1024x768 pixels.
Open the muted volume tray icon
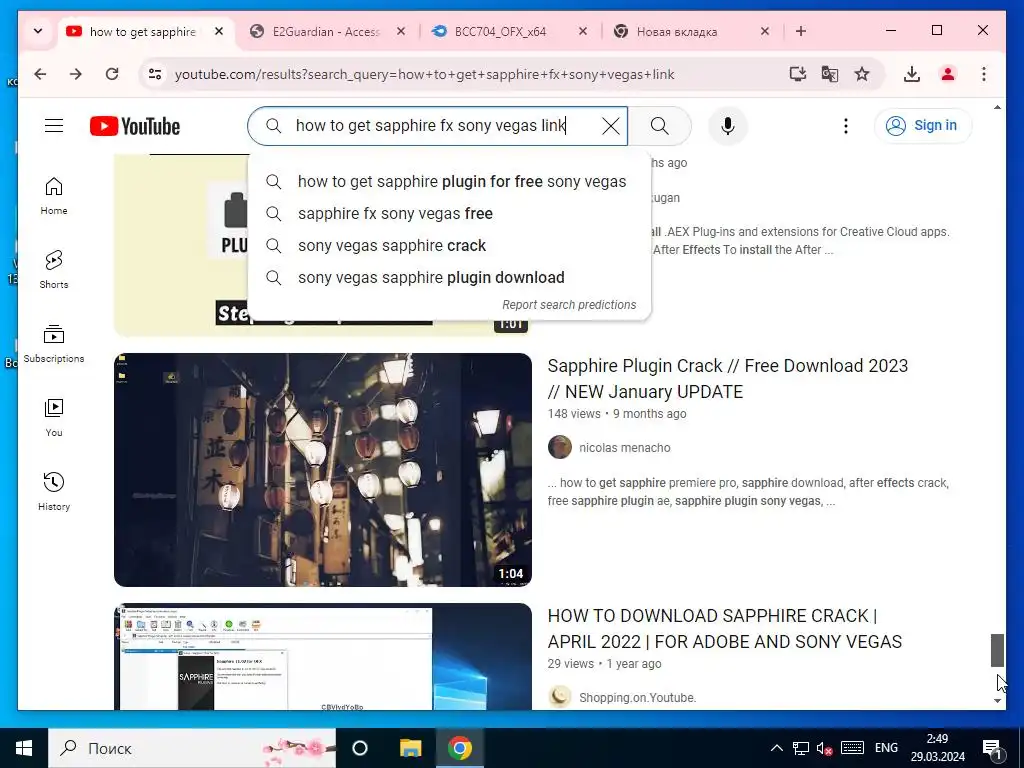point(824,748)
